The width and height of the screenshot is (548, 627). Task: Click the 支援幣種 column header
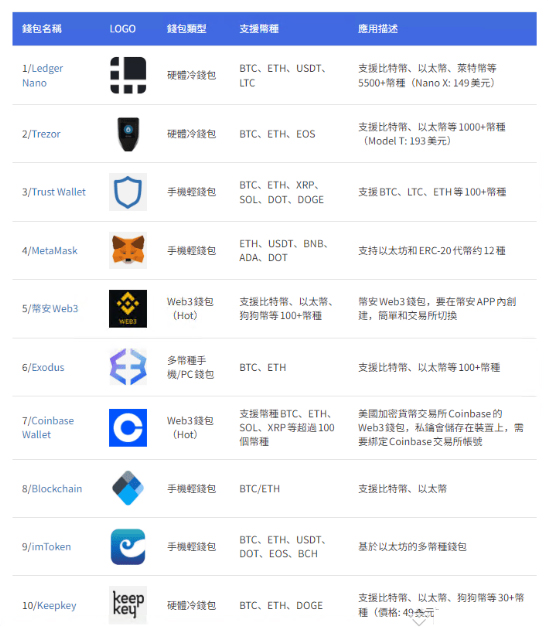point(259,29)
